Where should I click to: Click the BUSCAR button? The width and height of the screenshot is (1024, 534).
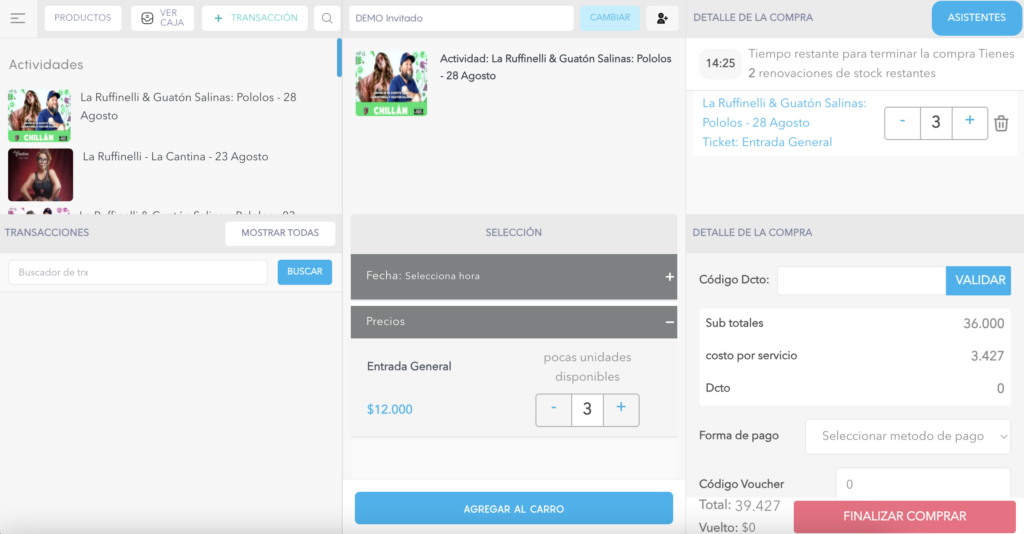(x=304, y=272)
